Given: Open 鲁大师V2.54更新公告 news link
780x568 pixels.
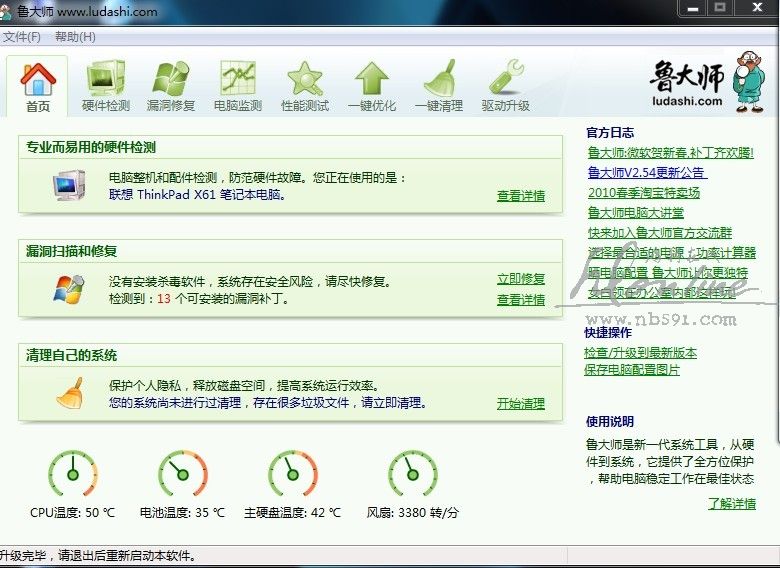Looking at the screenshot, I should point(646,173).
